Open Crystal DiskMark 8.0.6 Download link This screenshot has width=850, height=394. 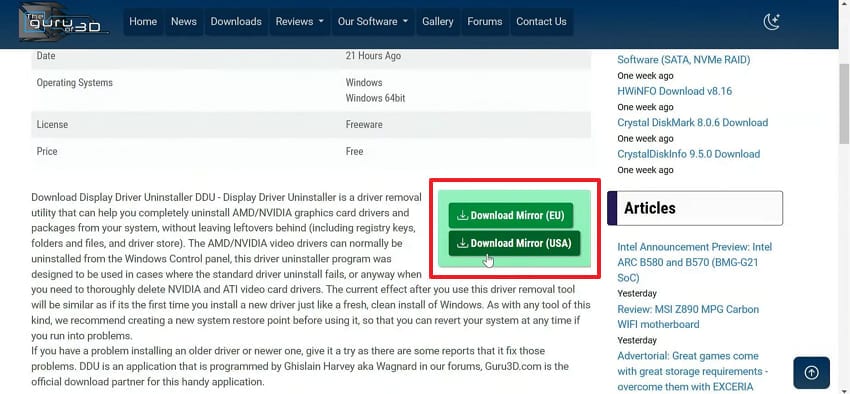pos(692,122)
